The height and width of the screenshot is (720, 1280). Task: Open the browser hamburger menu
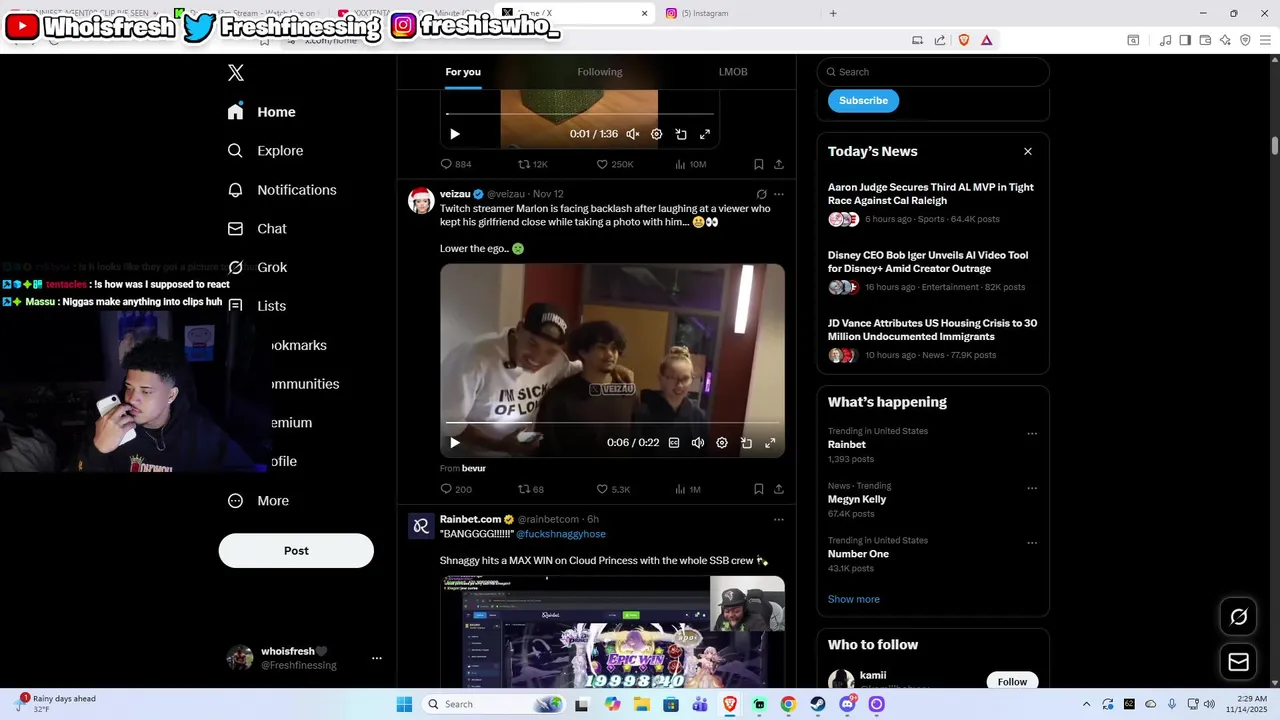(x=1266, y=40)
